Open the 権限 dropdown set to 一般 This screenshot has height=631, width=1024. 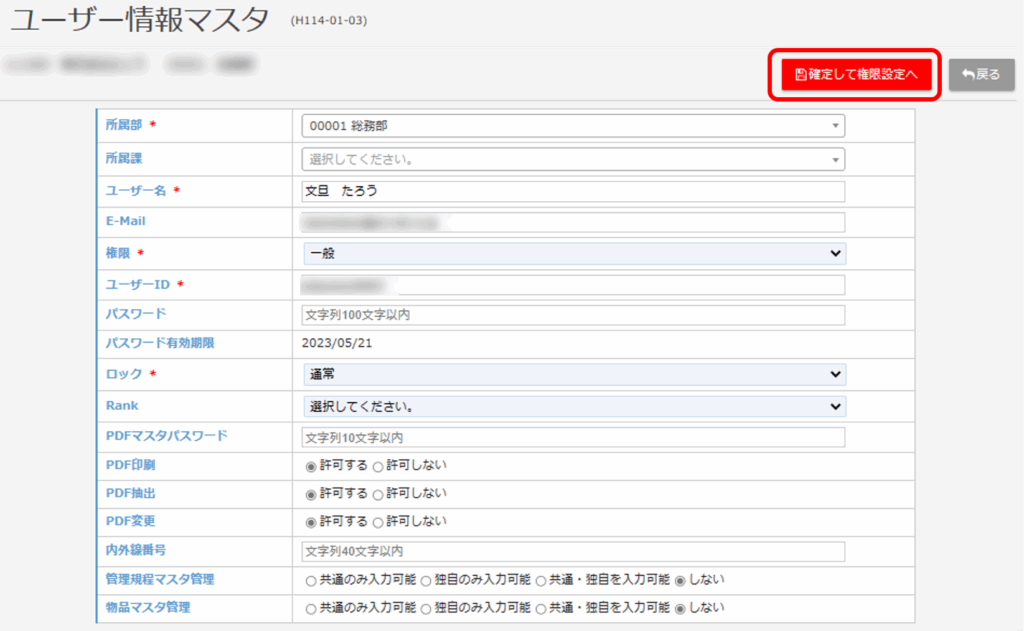(574, 254)
